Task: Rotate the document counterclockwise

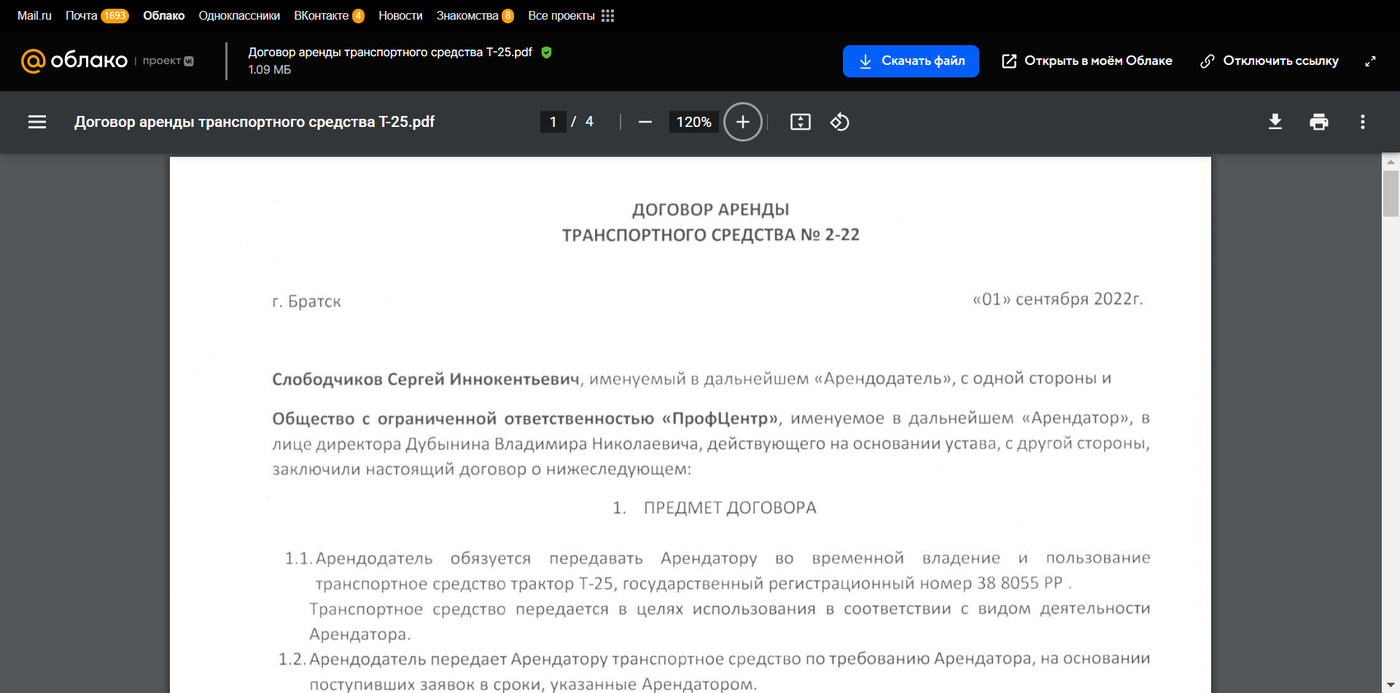Action: tap(840, 122)
